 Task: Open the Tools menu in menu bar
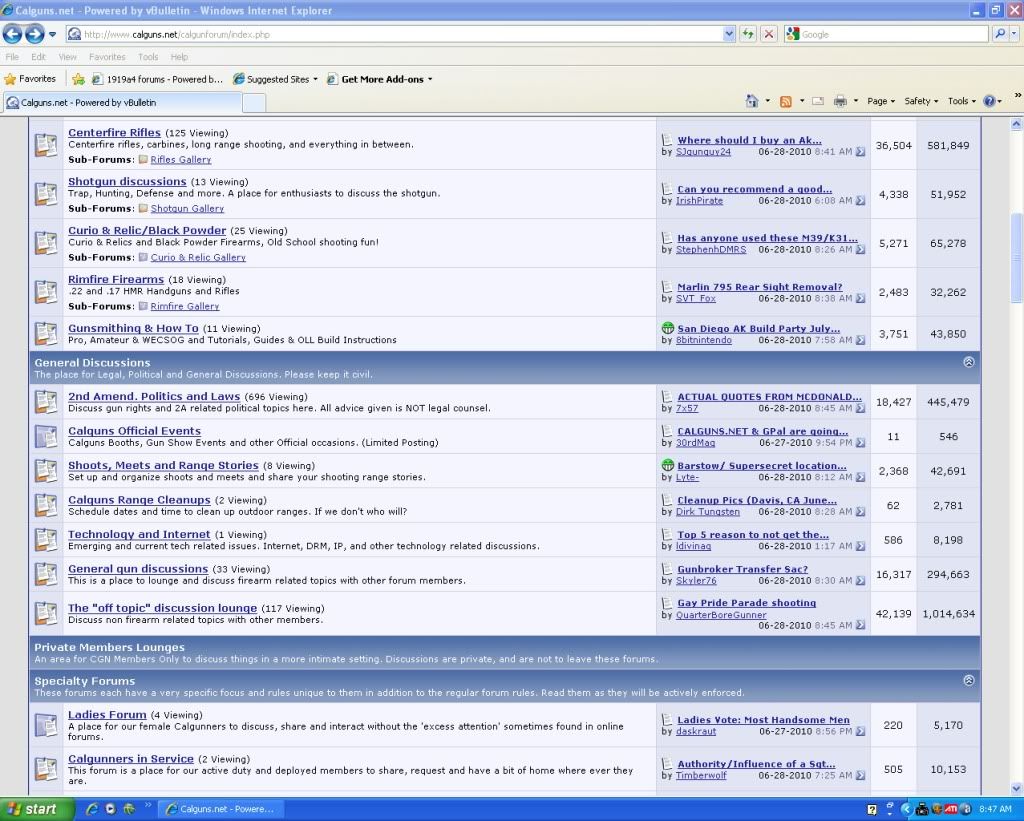point(148,57)
